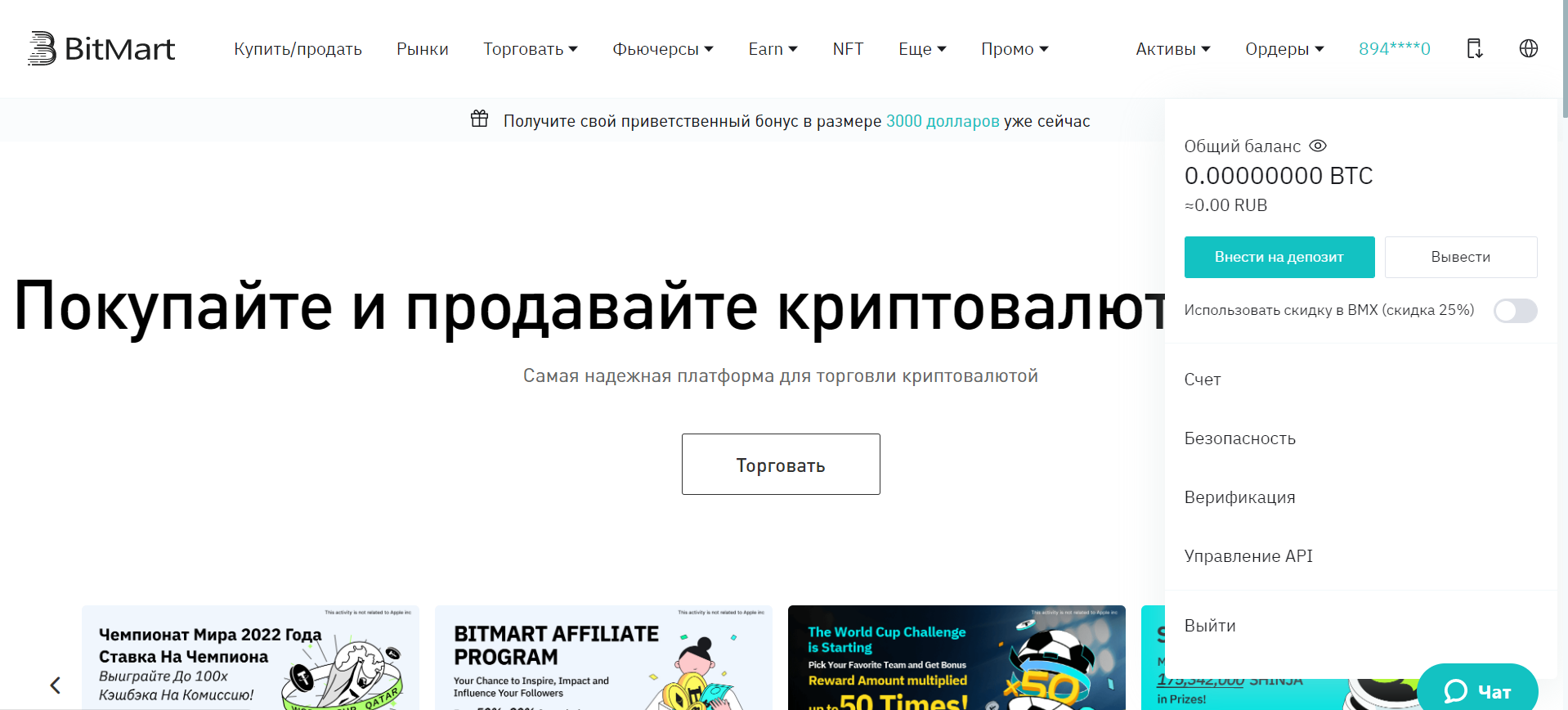Select Управление API in the account menu
Image resolution: width=1568 pixels, height=710 pixels.
pos(1248,556)
